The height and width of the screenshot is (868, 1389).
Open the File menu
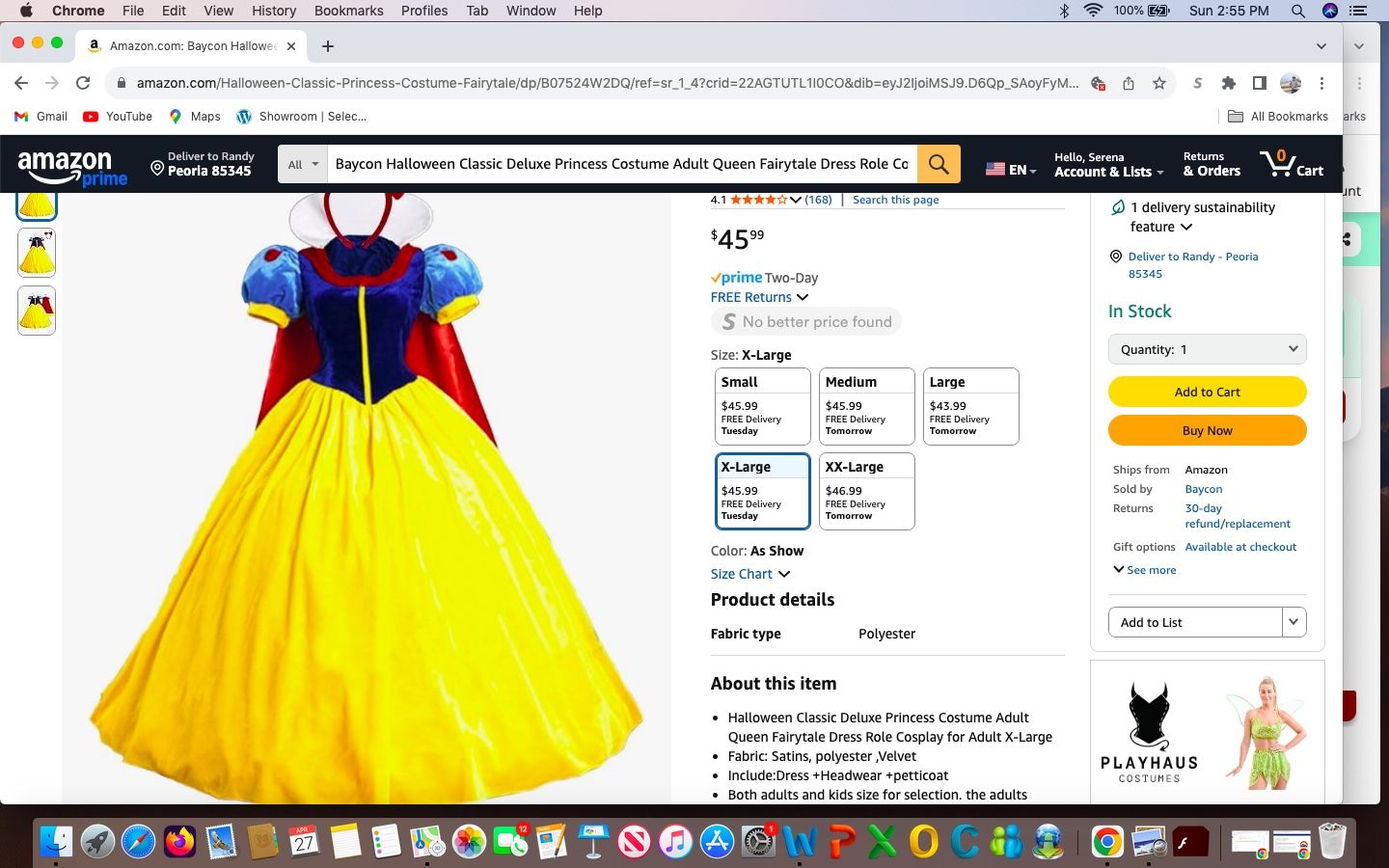pyautogui.click(x=133, y=11)
